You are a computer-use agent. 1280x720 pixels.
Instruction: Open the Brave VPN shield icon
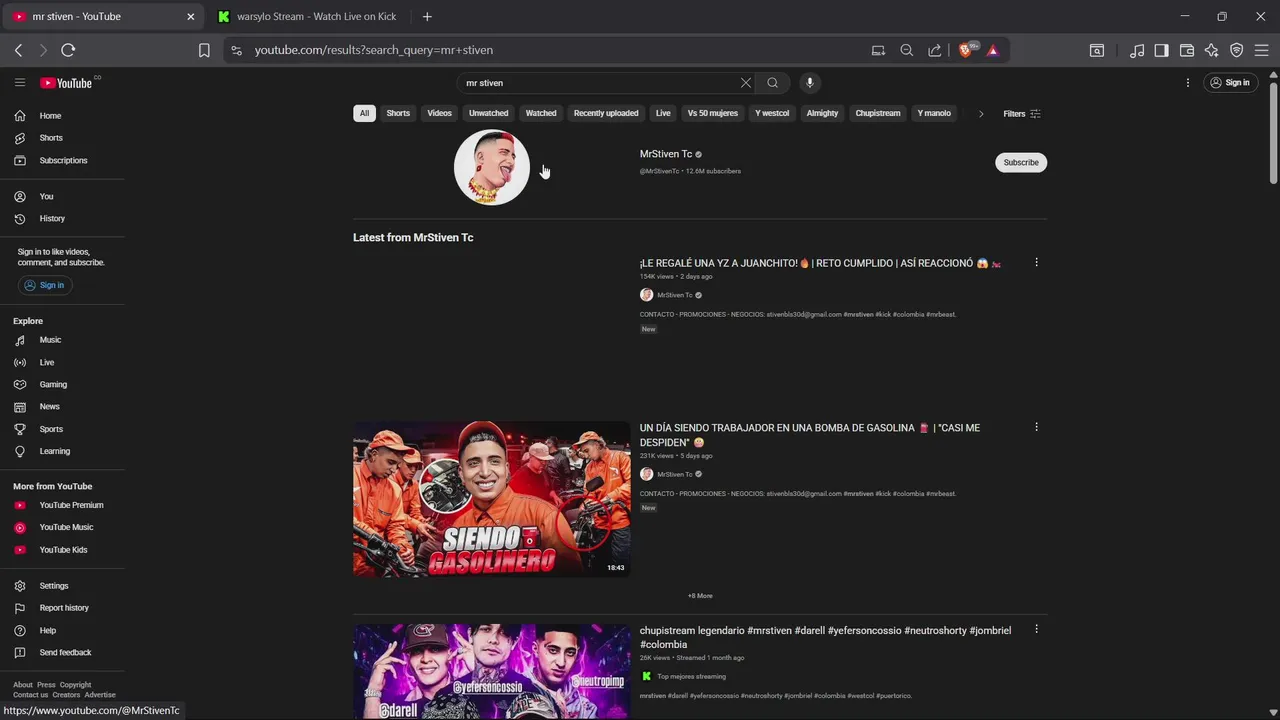tap(1237, 50)
